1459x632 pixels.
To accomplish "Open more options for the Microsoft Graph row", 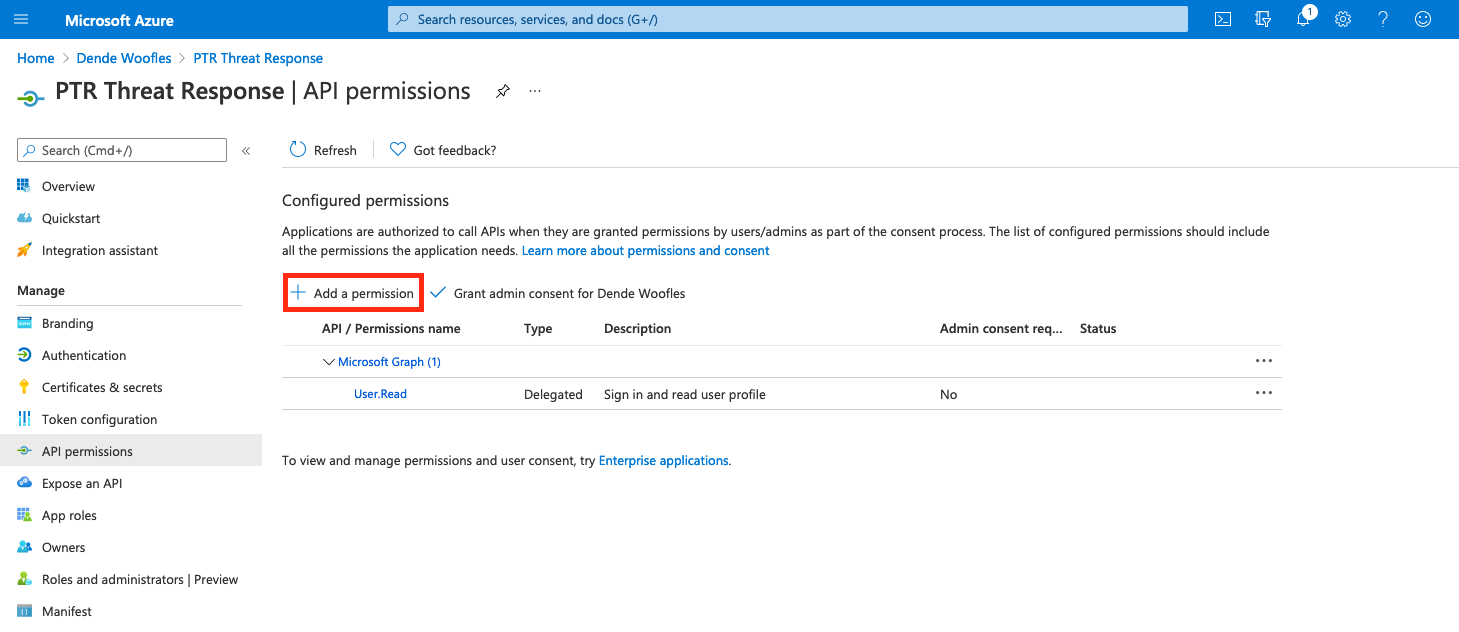I will click(1264, 361).
